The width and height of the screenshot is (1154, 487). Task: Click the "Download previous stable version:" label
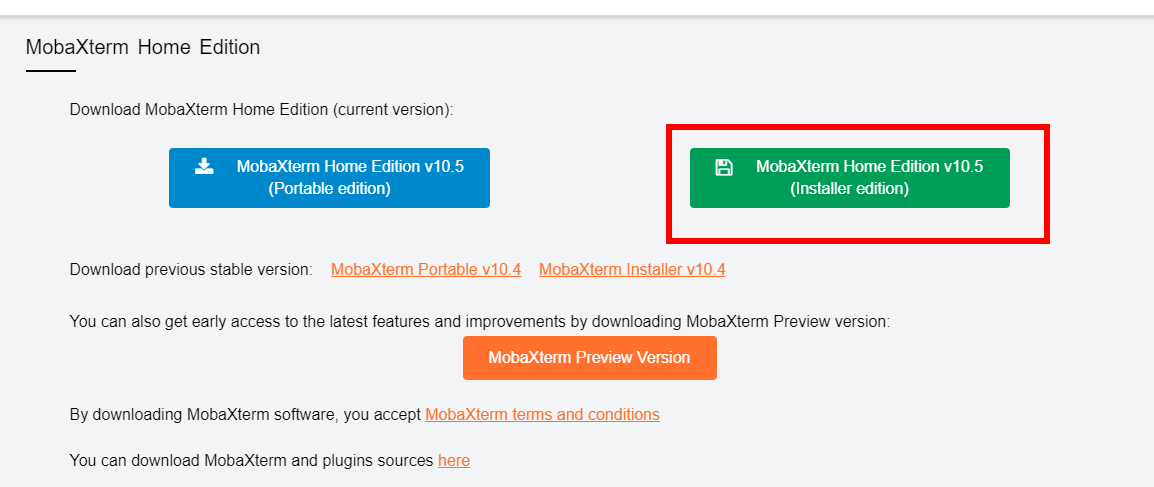coord(191,269)
